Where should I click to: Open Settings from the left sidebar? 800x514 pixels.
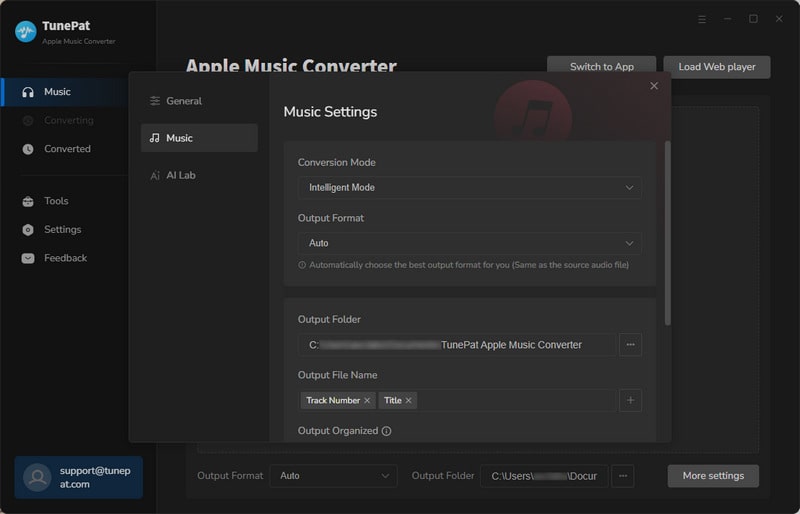pyautogui.click(x=65, y=230)
